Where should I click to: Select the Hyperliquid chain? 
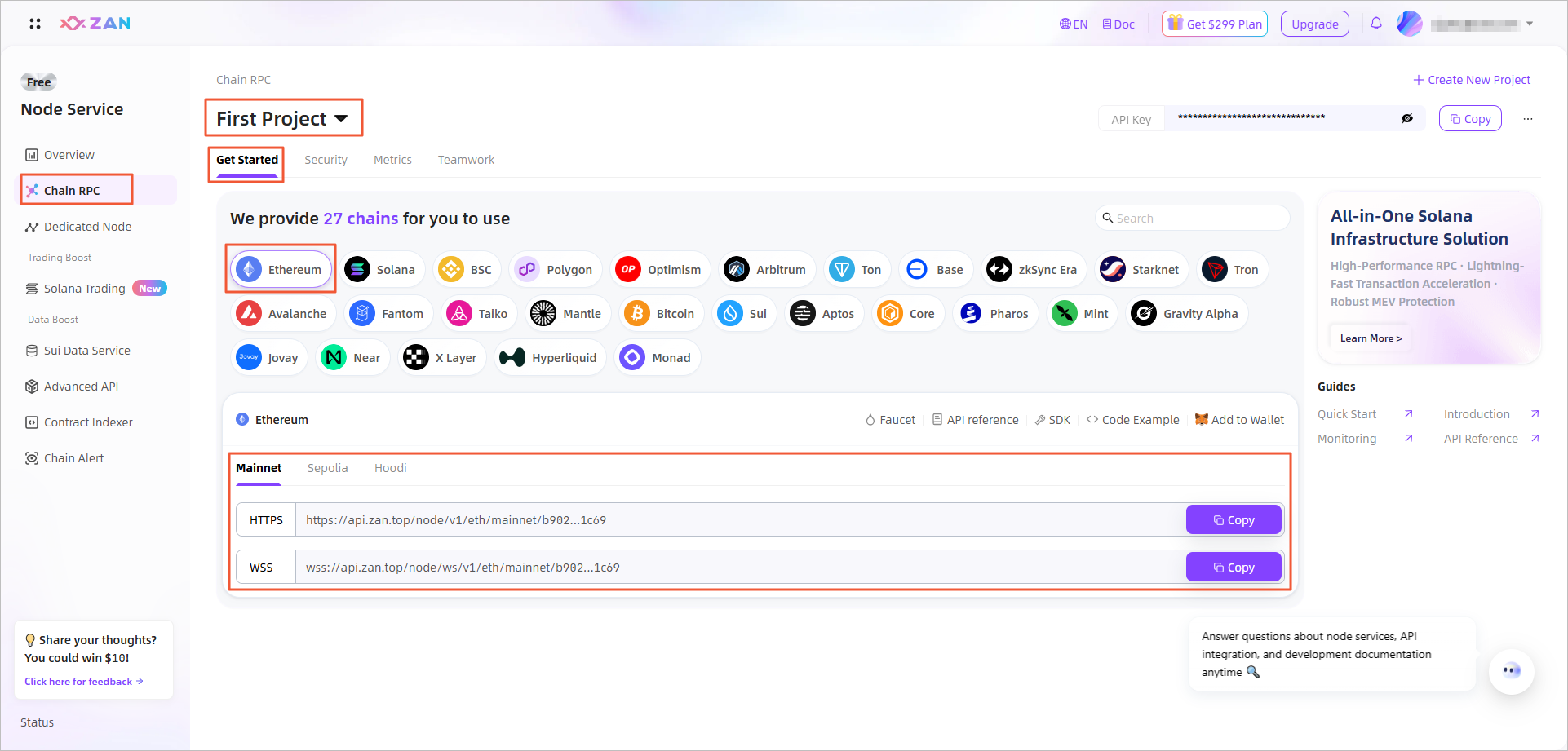click(549, 358)
